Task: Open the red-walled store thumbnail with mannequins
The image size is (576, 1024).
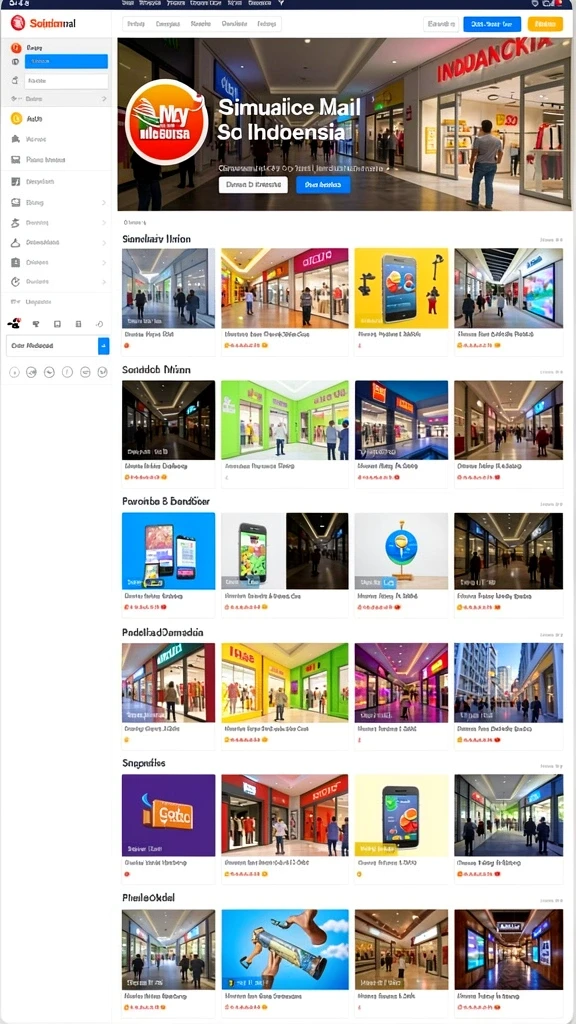Action: tap(285, 815)
